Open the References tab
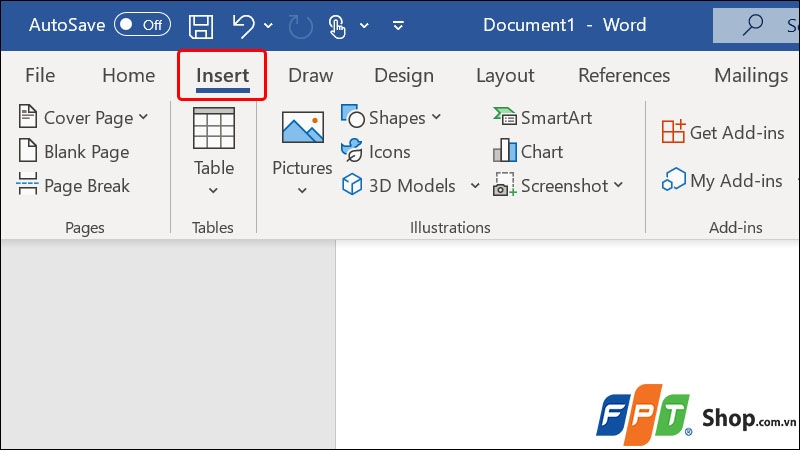The image size is (800, 450). (x=623, y=76)
